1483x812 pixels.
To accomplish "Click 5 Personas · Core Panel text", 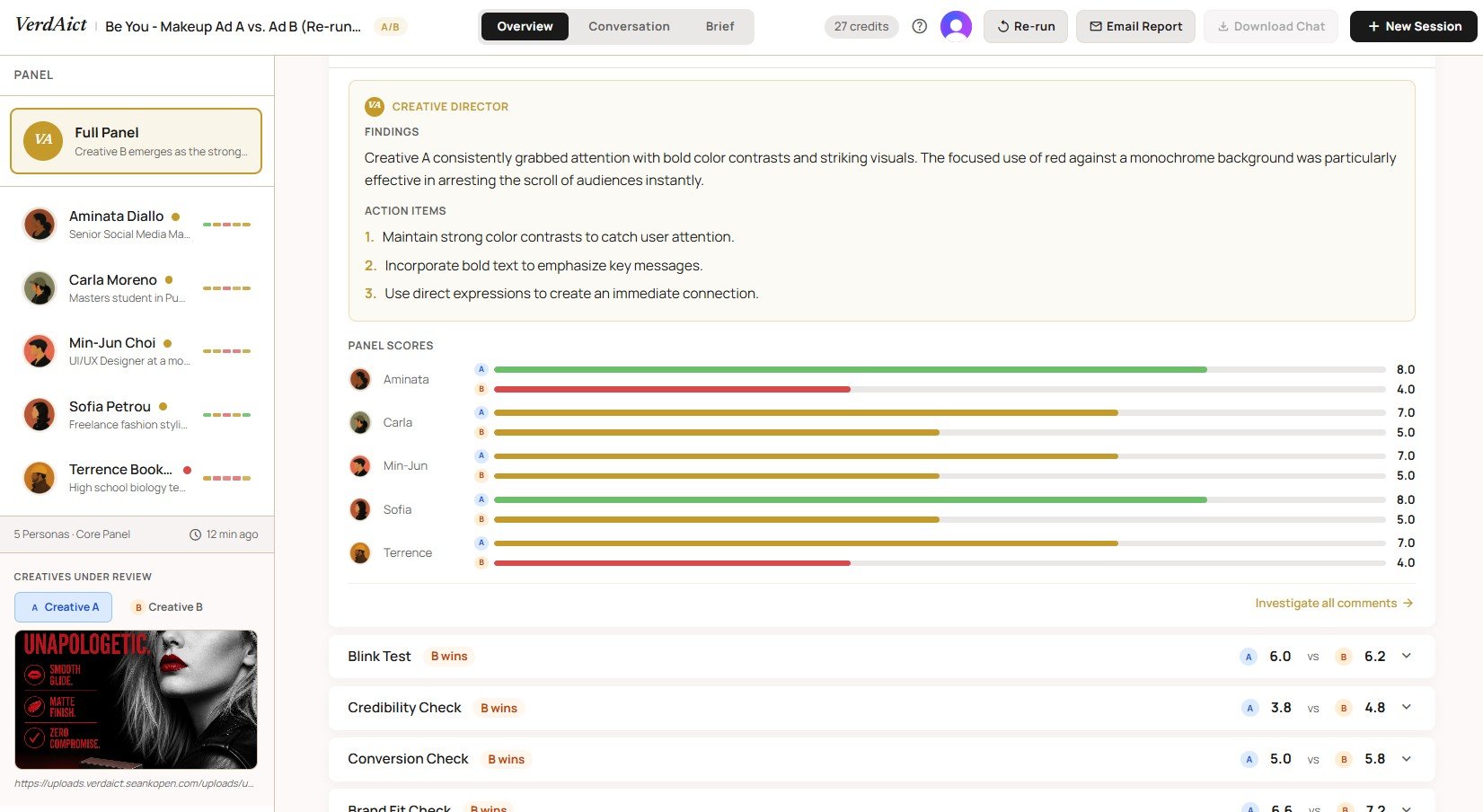I will click(72, 534).
